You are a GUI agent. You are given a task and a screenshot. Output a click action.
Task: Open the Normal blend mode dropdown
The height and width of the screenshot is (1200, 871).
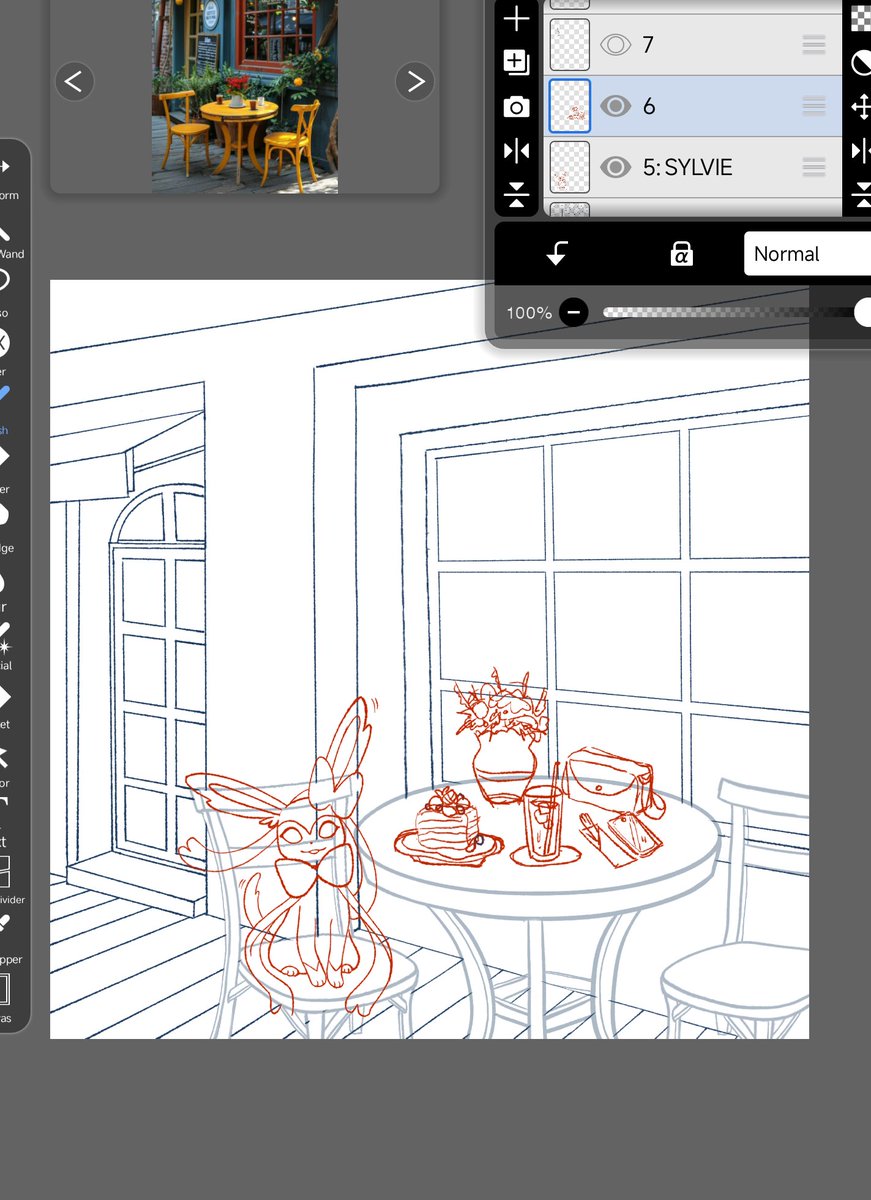point(807,254)
